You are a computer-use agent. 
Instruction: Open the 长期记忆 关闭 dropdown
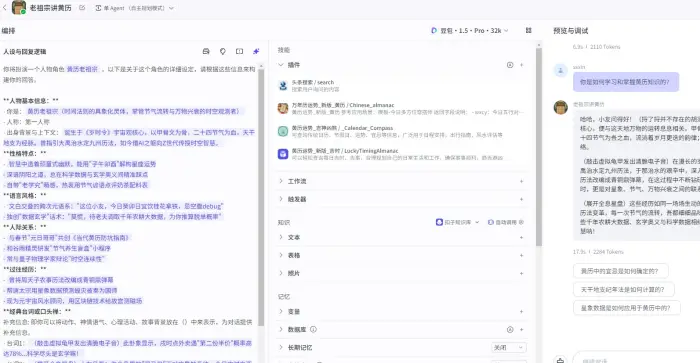coord(508,347)
